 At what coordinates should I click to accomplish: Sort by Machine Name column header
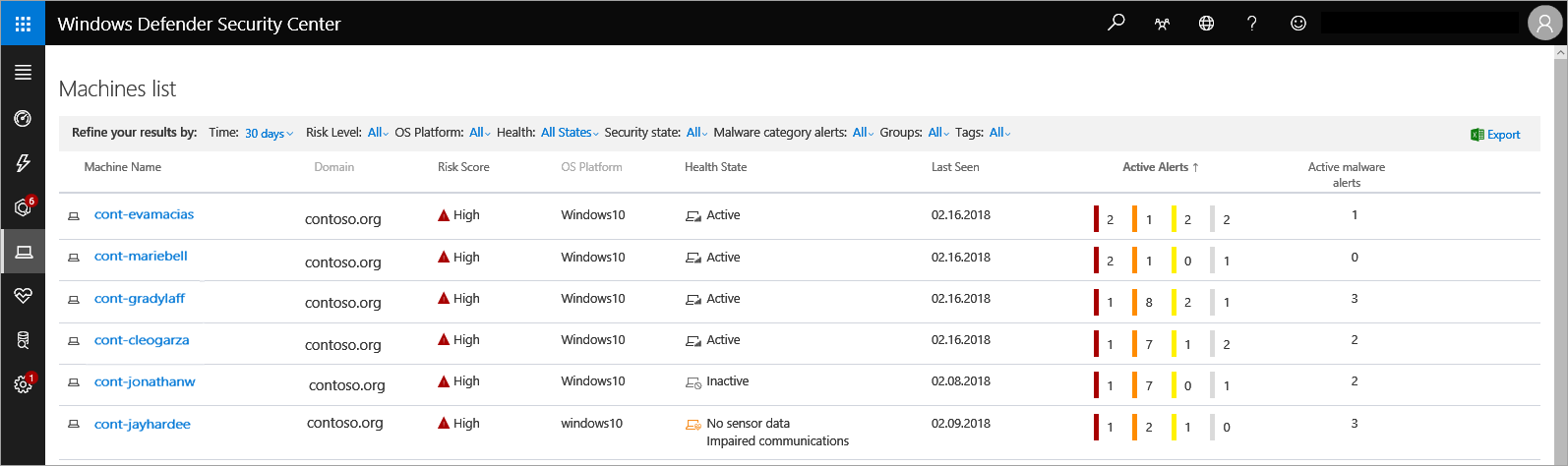122,167
